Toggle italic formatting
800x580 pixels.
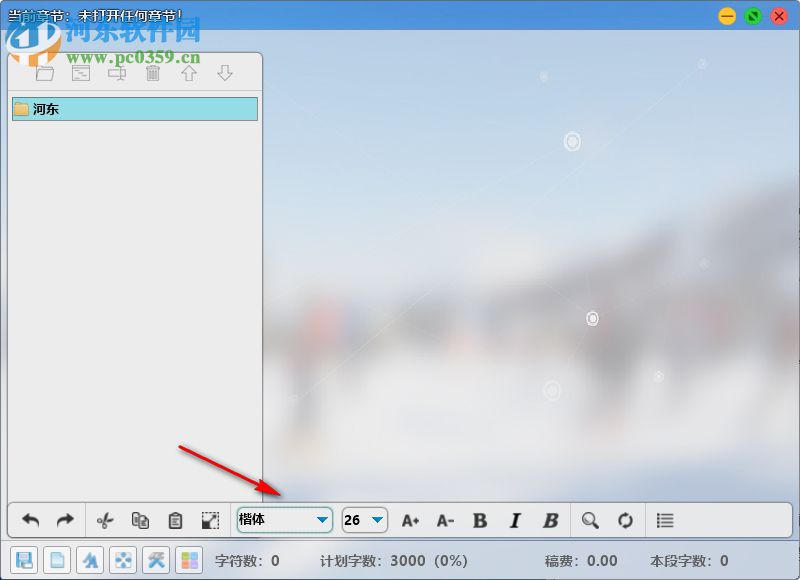point(515,520)
